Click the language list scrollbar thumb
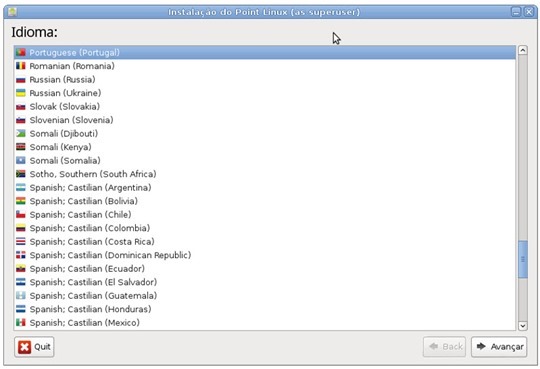 (x=522, y=259)
